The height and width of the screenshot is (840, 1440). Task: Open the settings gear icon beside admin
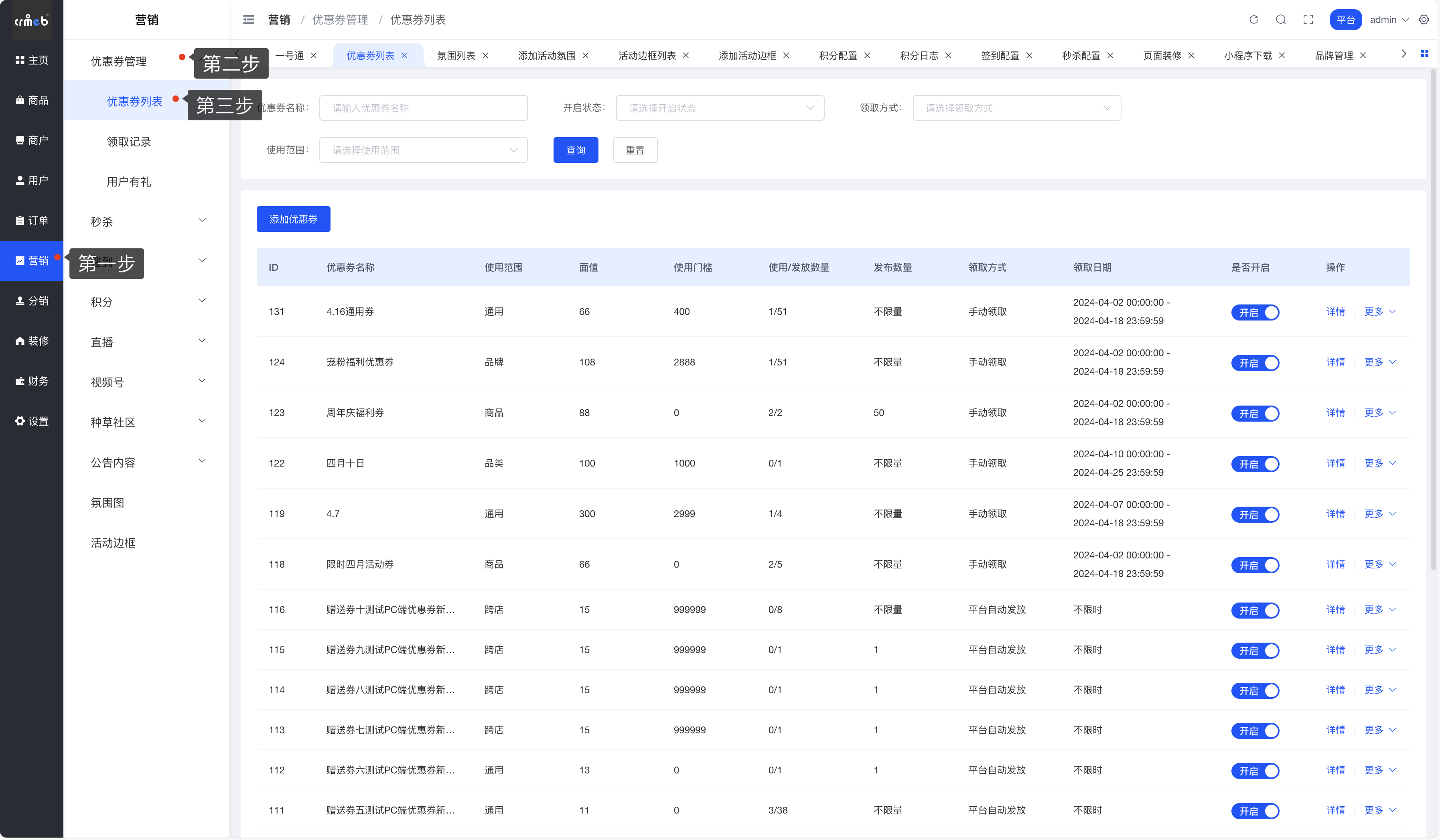click(x=1424, y=19)
